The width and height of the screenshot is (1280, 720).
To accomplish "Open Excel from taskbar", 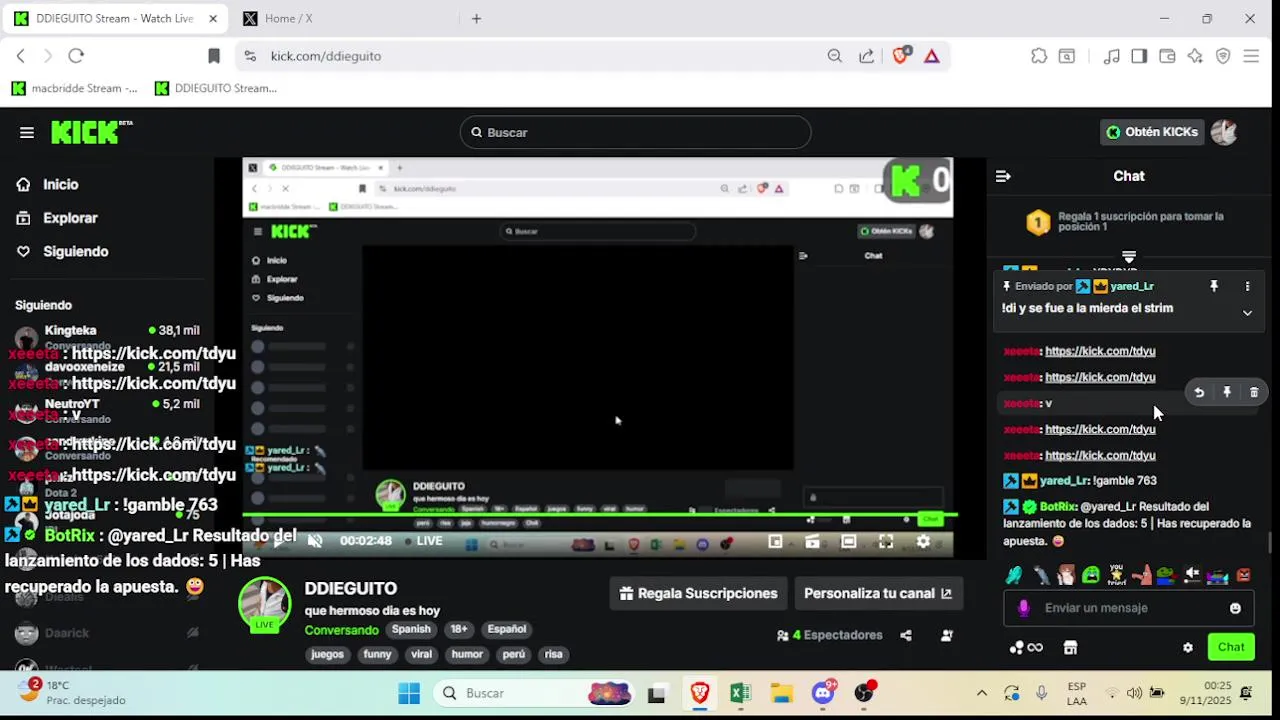I will pyautogui.click(x=740, y=693).
